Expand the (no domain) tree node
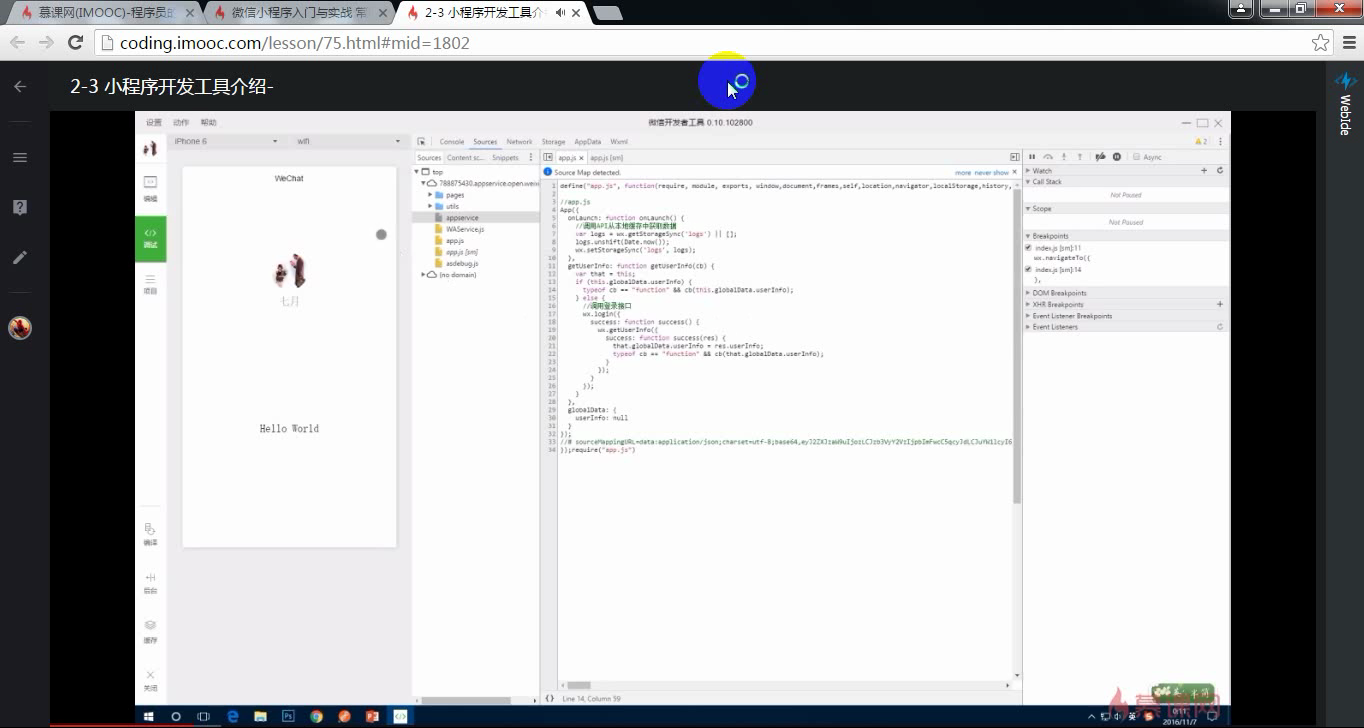This screenshot has height=728, width=1364. (x=422, y=274)
